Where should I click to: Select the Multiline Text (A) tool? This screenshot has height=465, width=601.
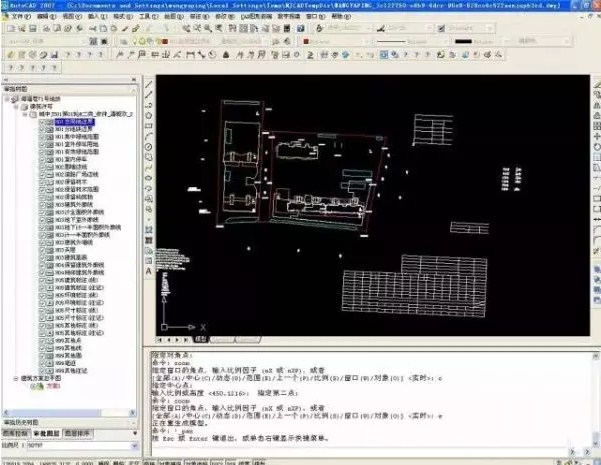tap(149, 271)
